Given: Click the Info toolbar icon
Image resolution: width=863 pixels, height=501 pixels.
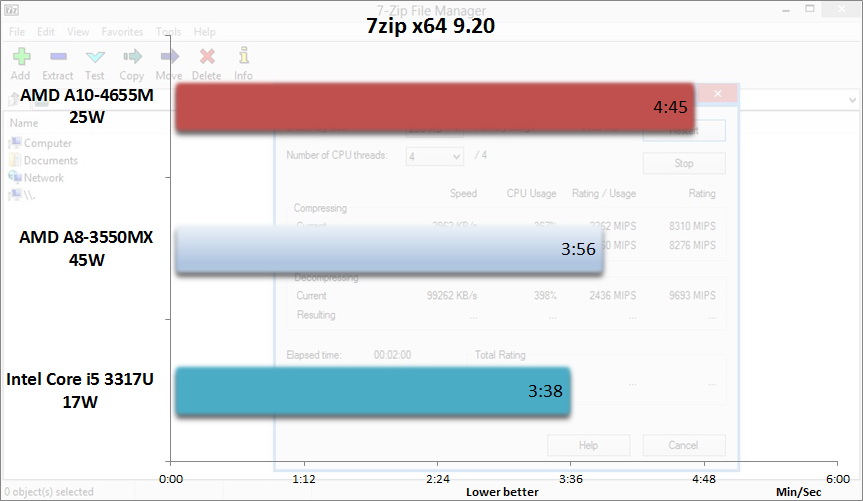Looking at the screenshot, I should (243, 56).
